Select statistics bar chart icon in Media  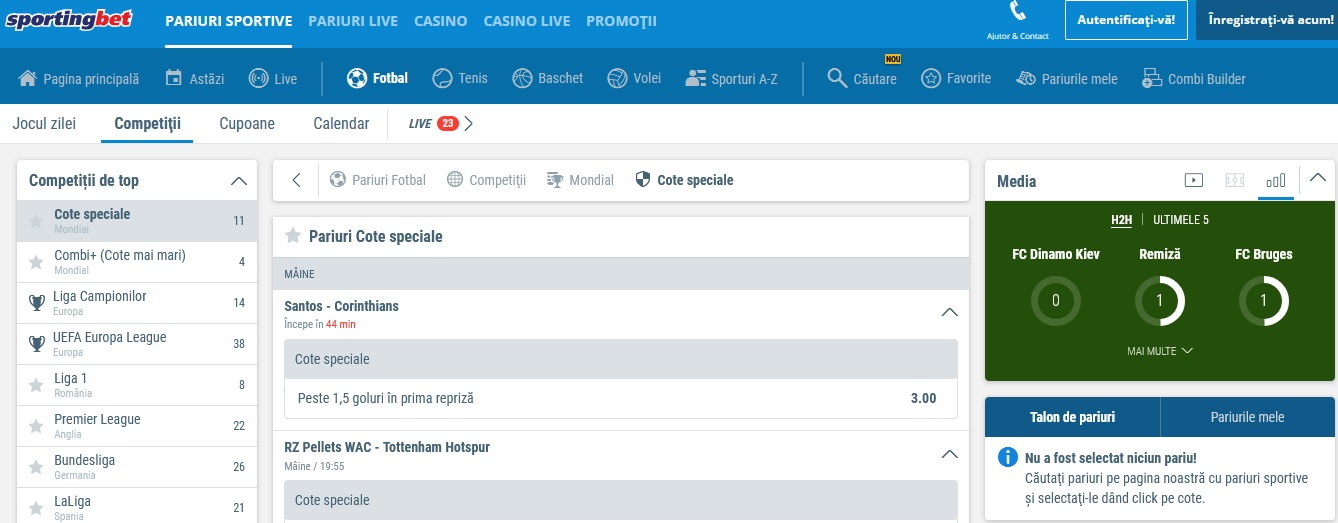coord(1275,181)
